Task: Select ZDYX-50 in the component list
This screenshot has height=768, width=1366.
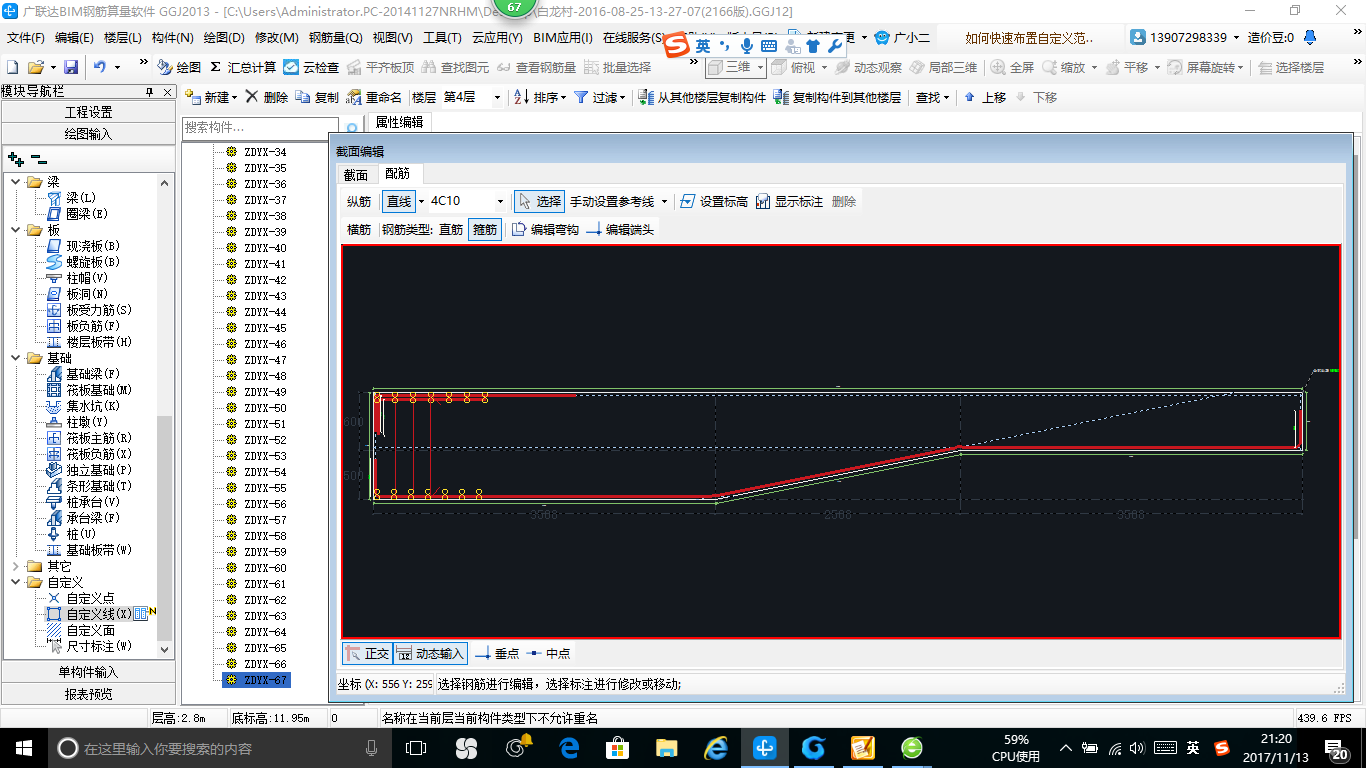Action: click(265, 408)
